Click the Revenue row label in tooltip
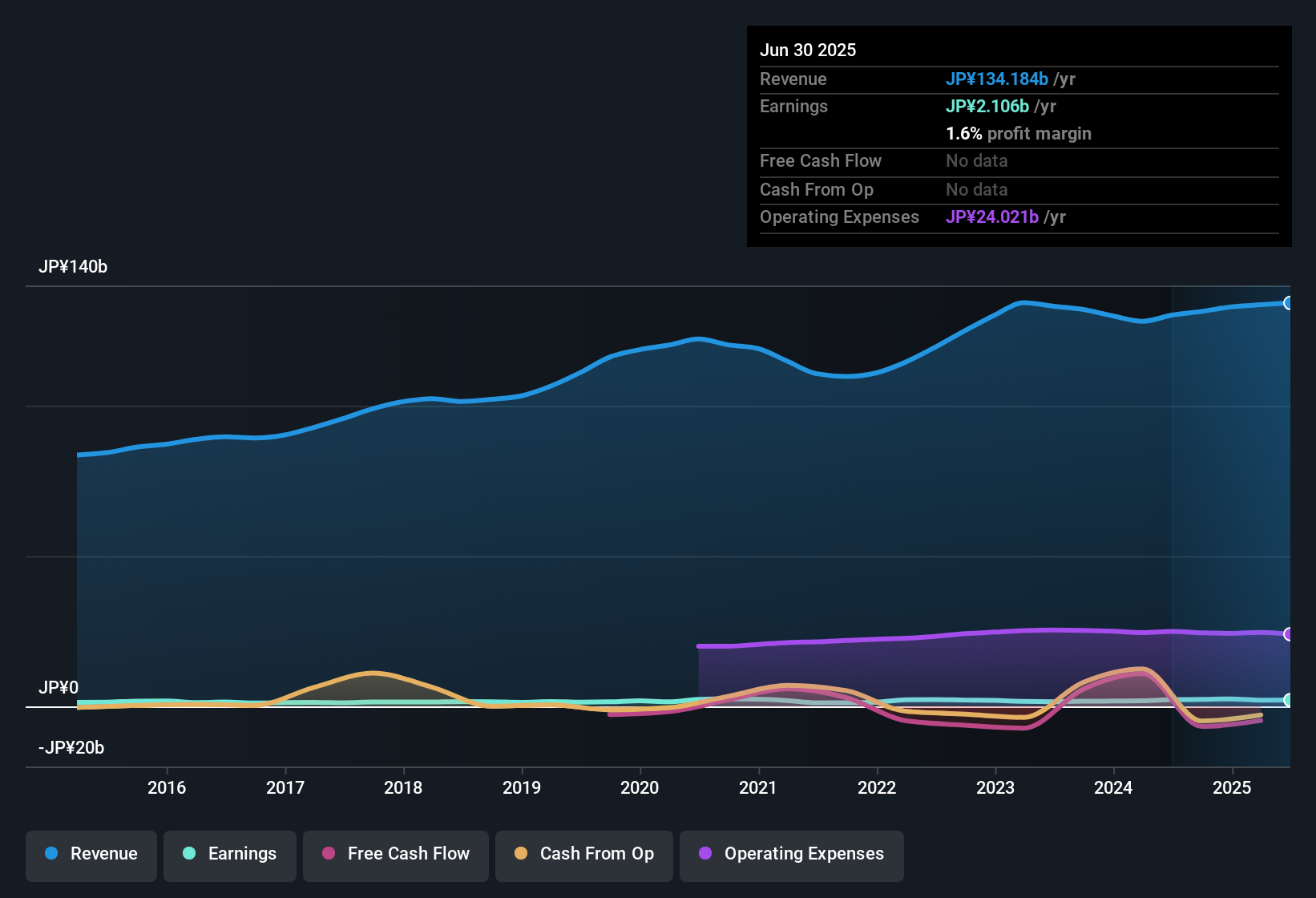1316x898 pixels. 793,79
